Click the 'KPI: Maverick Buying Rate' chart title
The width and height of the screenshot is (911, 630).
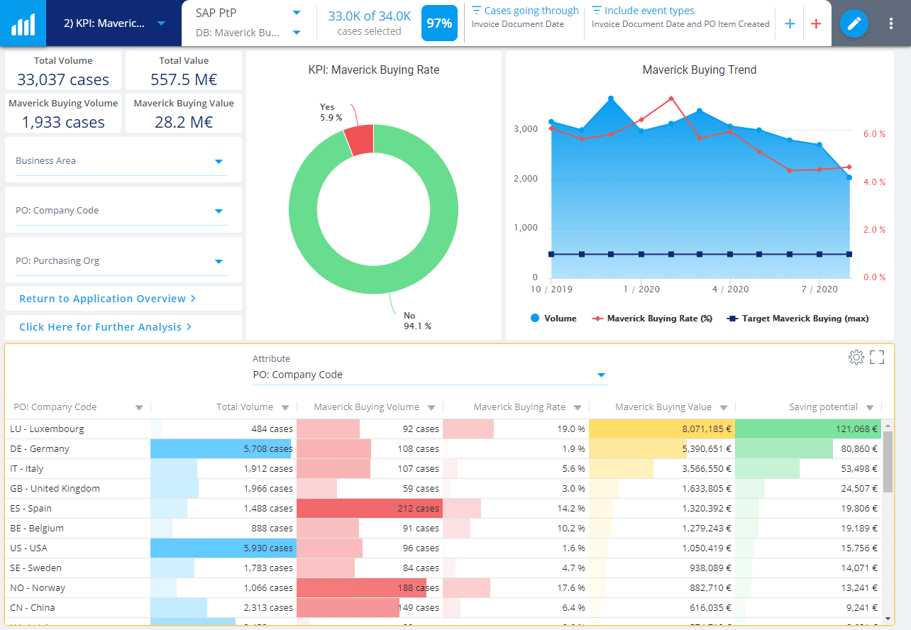374,70
